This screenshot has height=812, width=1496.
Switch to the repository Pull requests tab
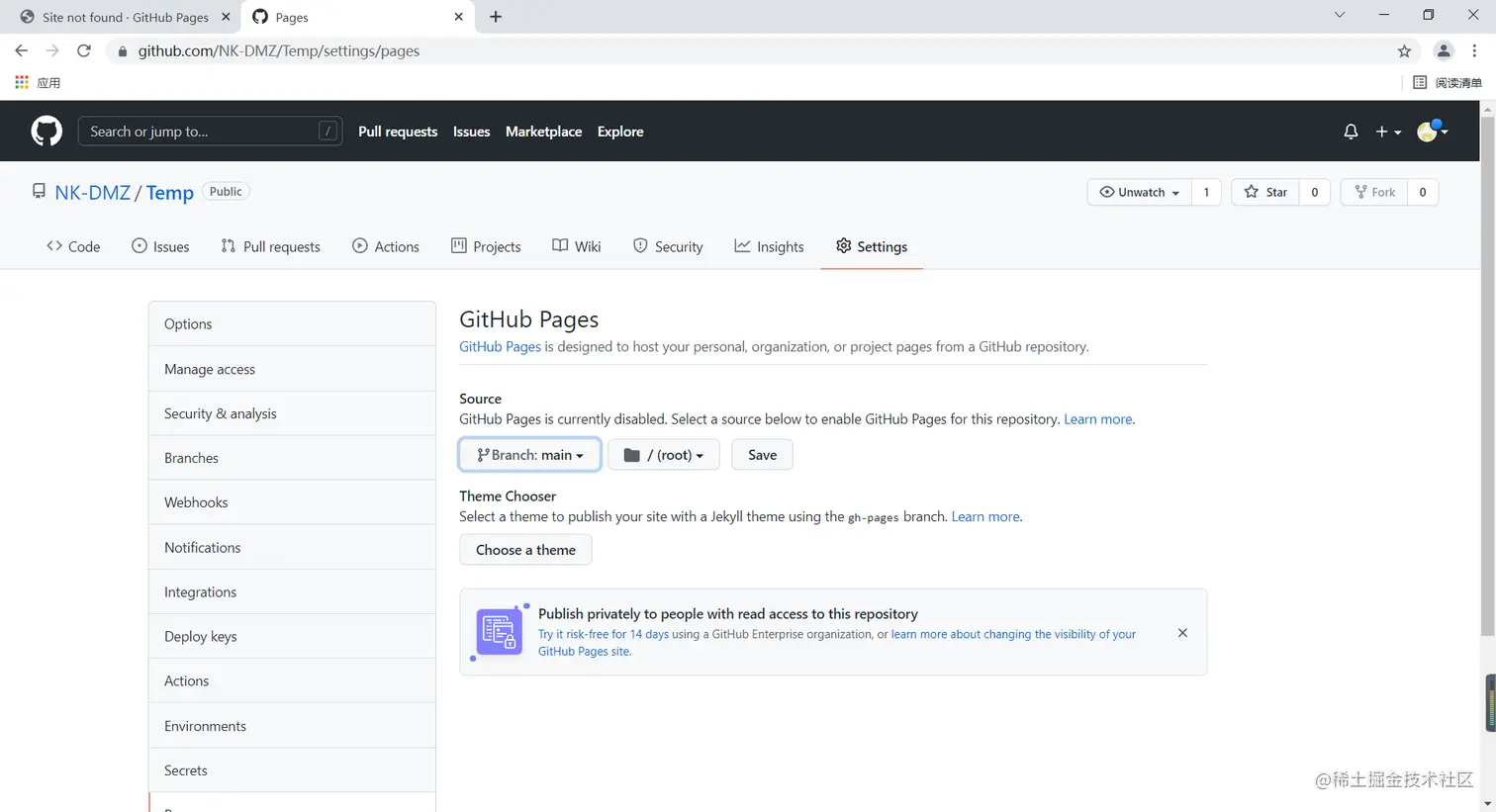(x=270, y=246)
